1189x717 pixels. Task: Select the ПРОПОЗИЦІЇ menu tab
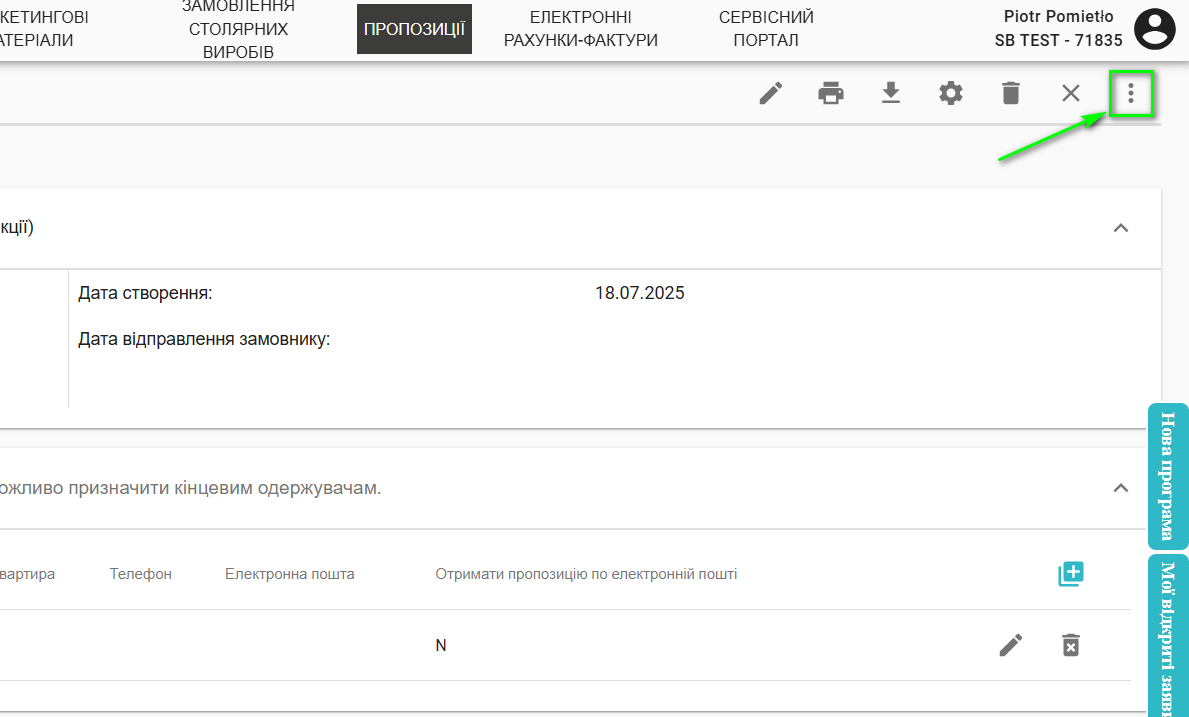[414, 29]
